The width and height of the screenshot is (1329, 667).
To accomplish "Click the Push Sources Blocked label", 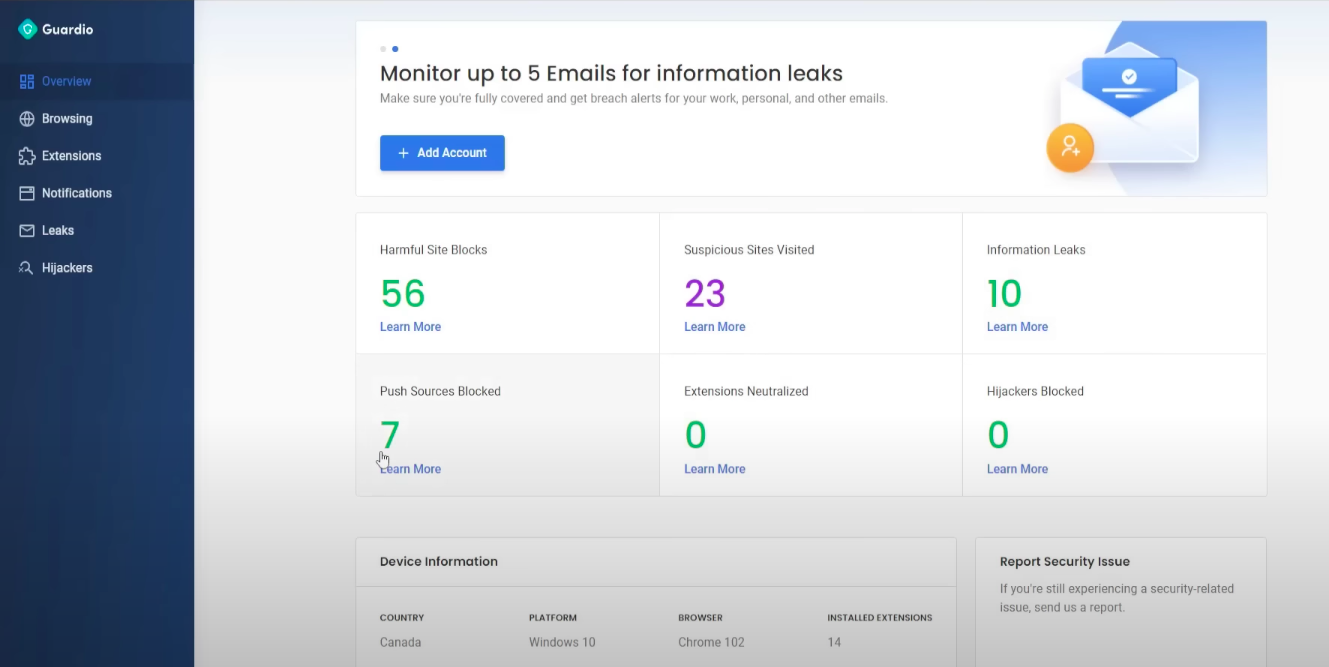I will (440, 392).
